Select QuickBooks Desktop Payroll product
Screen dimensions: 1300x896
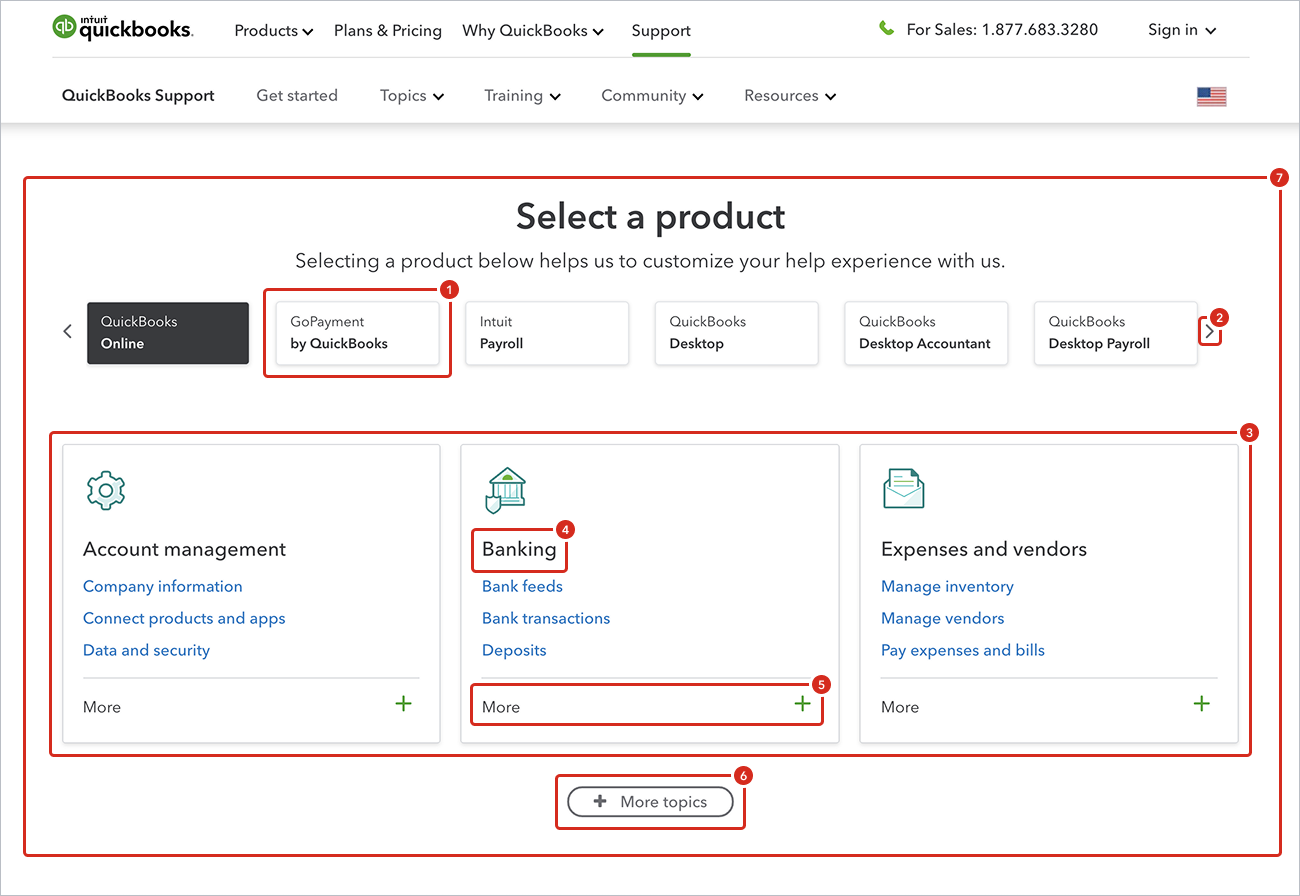pos(1116,333)
